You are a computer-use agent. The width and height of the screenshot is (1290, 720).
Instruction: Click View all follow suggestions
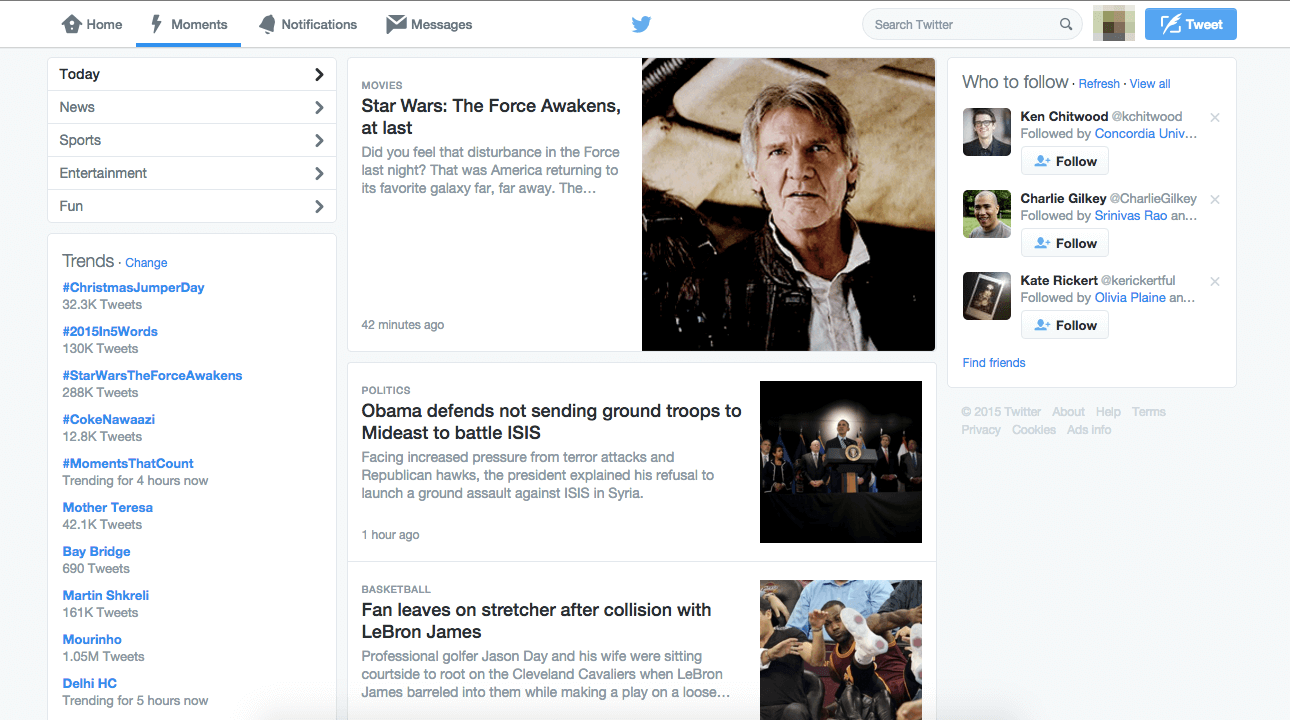pos(1150,84)
